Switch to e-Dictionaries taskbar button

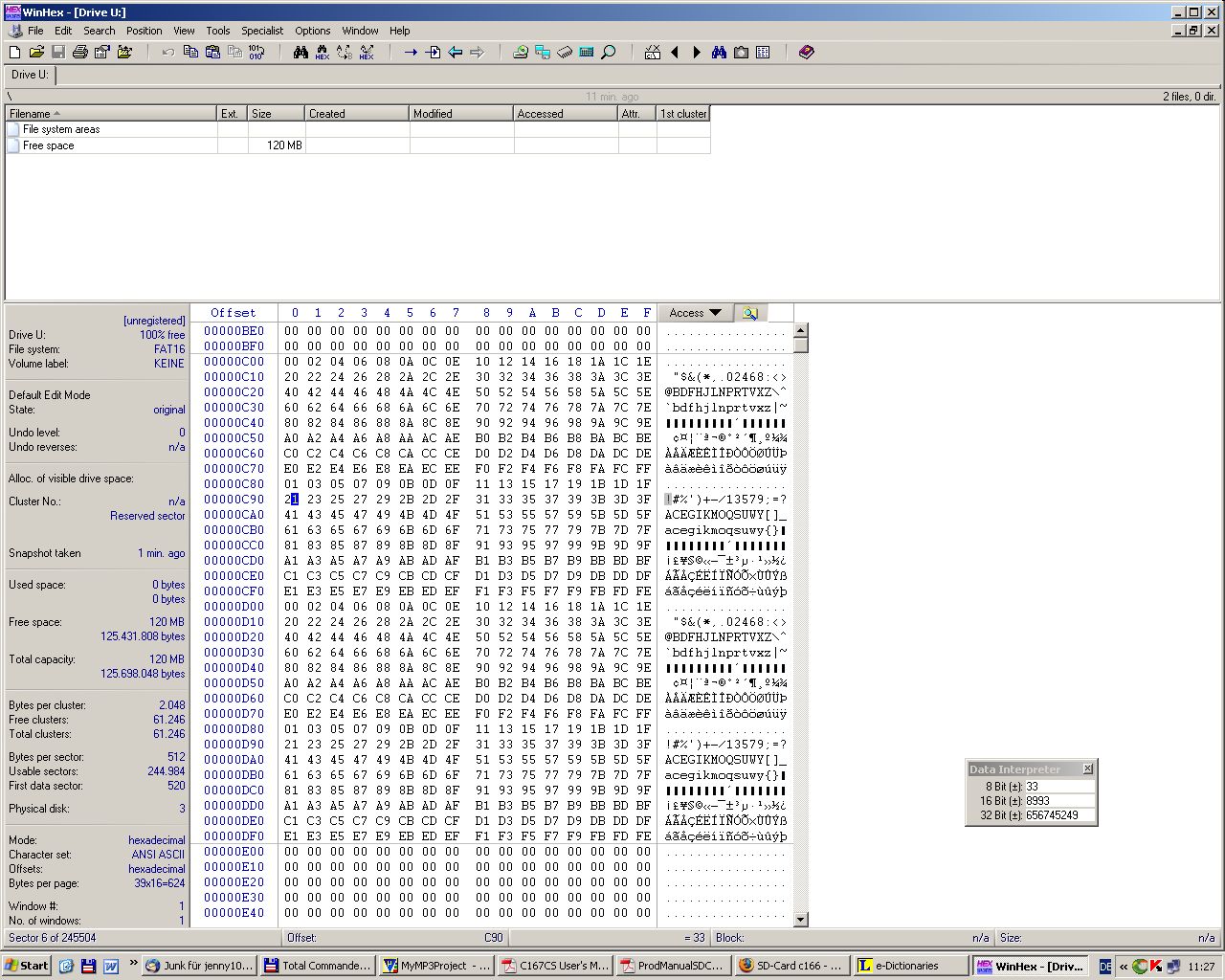click(911, 966)
